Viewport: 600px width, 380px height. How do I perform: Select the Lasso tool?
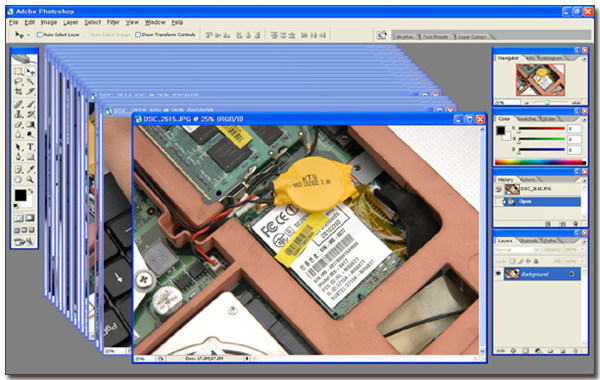[18, 81]
